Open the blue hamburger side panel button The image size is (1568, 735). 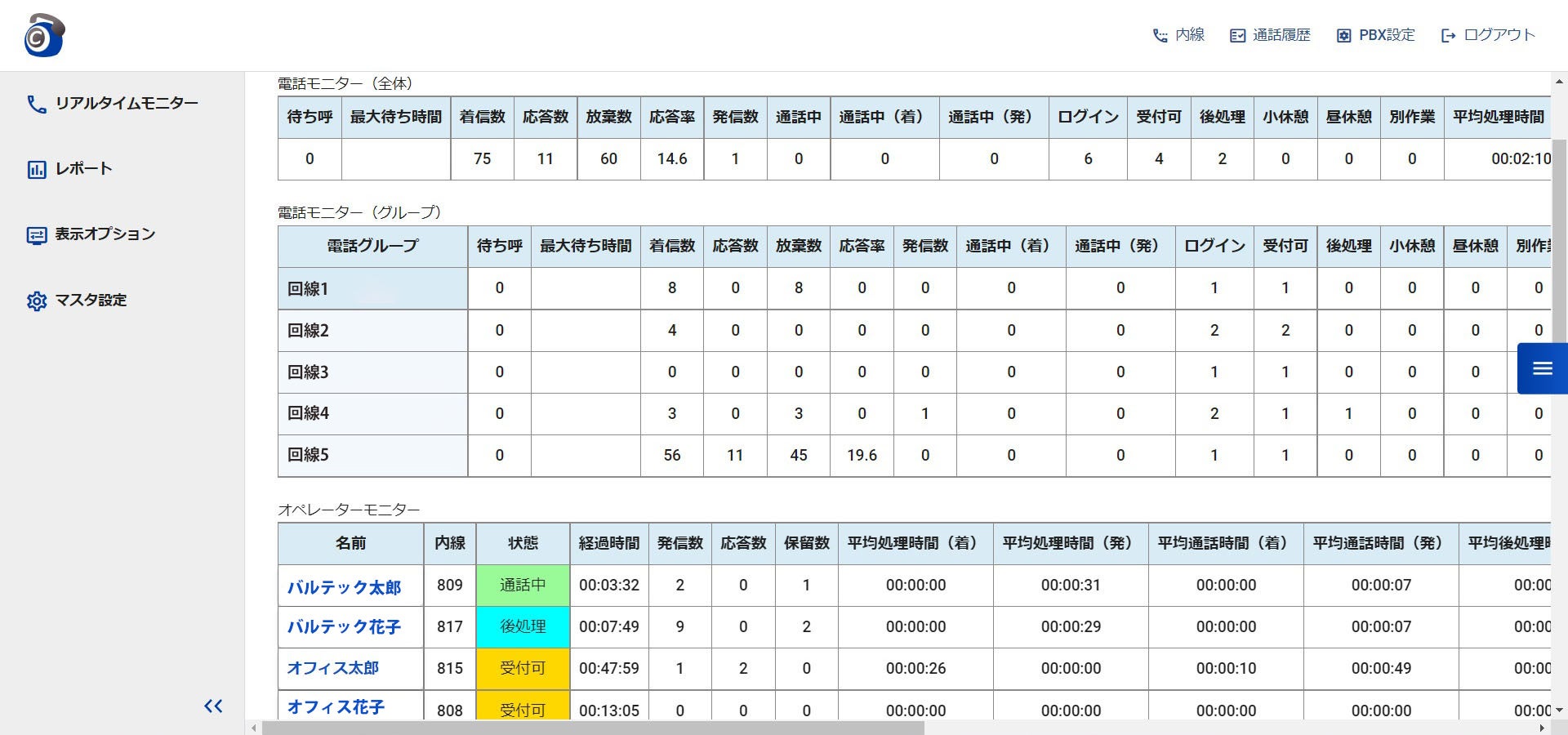[1542, 368]
